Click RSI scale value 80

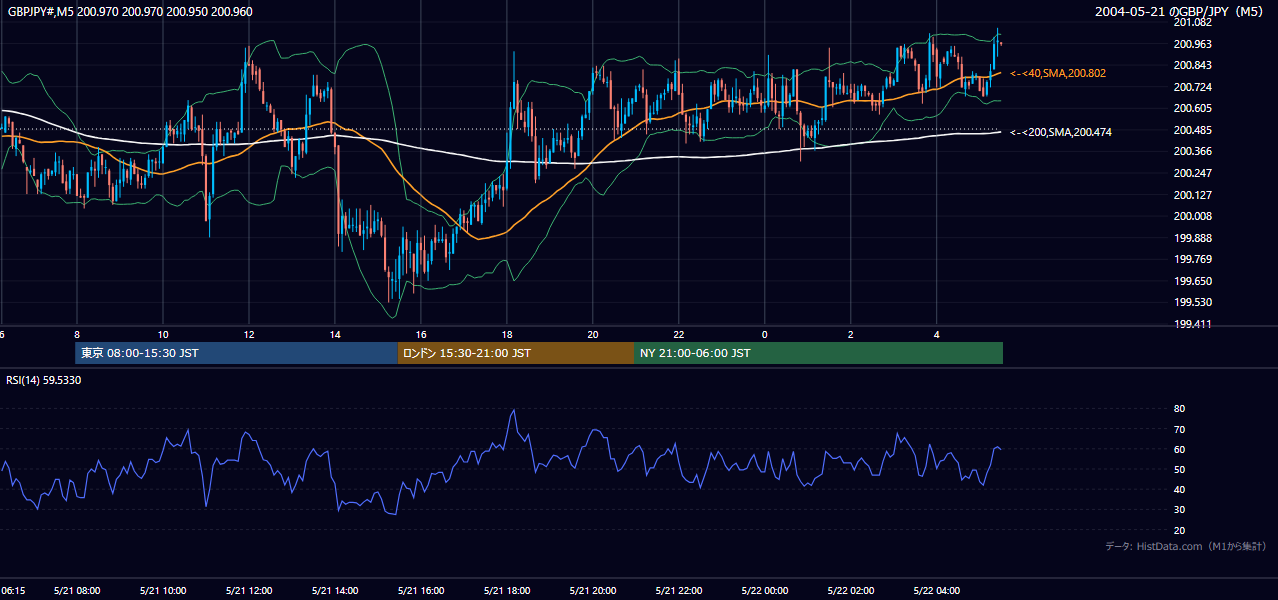click(1179, 409)
